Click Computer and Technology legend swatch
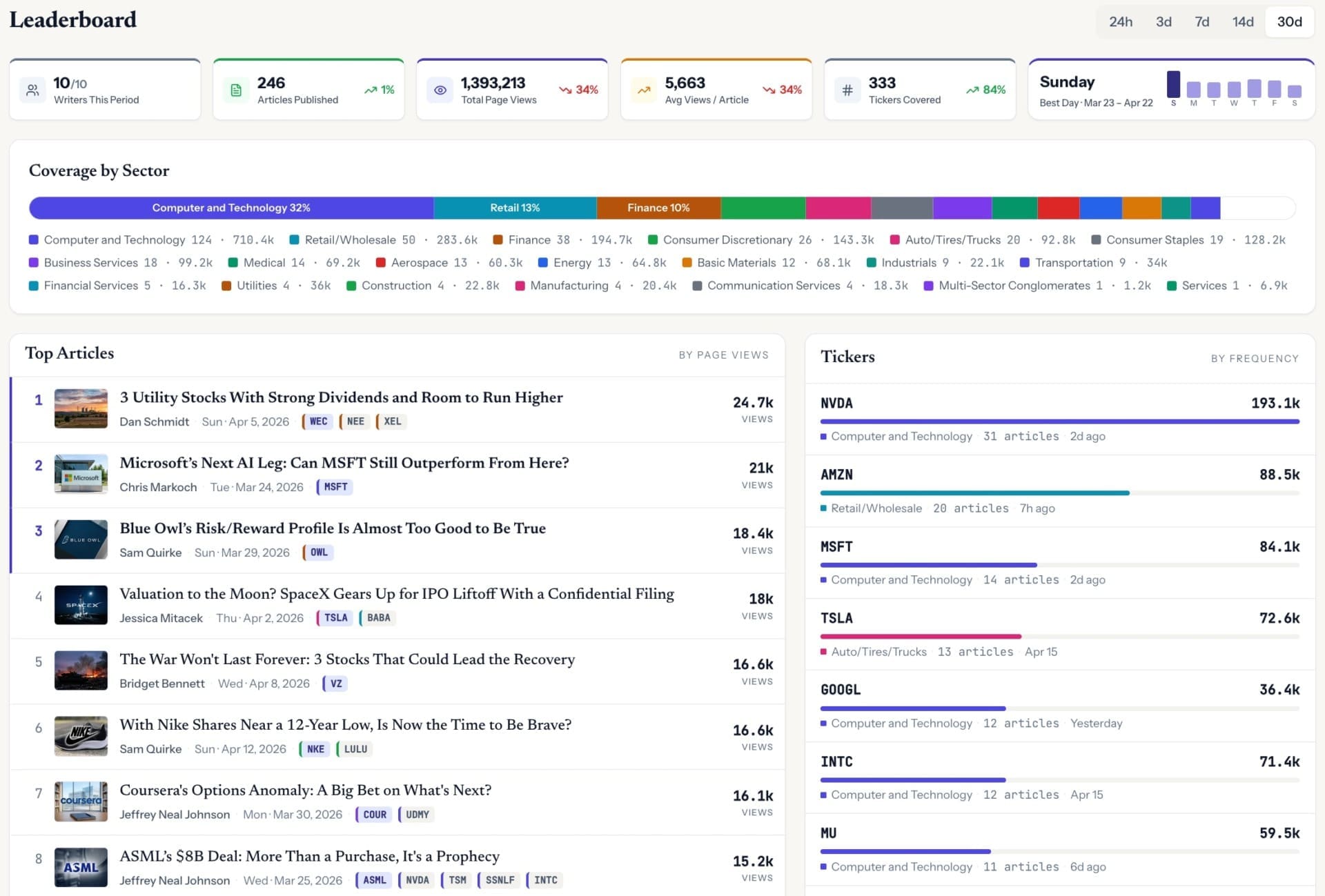The height and width of the screenshot is (896, 1325). coord(33,240)
